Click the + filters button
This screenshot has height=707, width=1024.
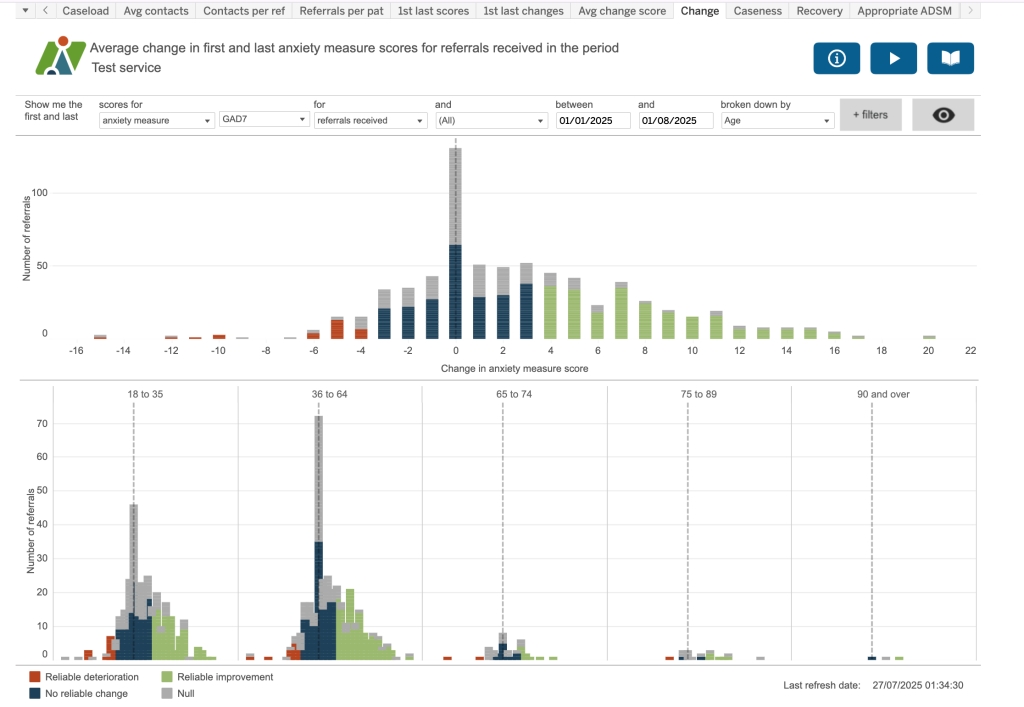pos(869,115)
